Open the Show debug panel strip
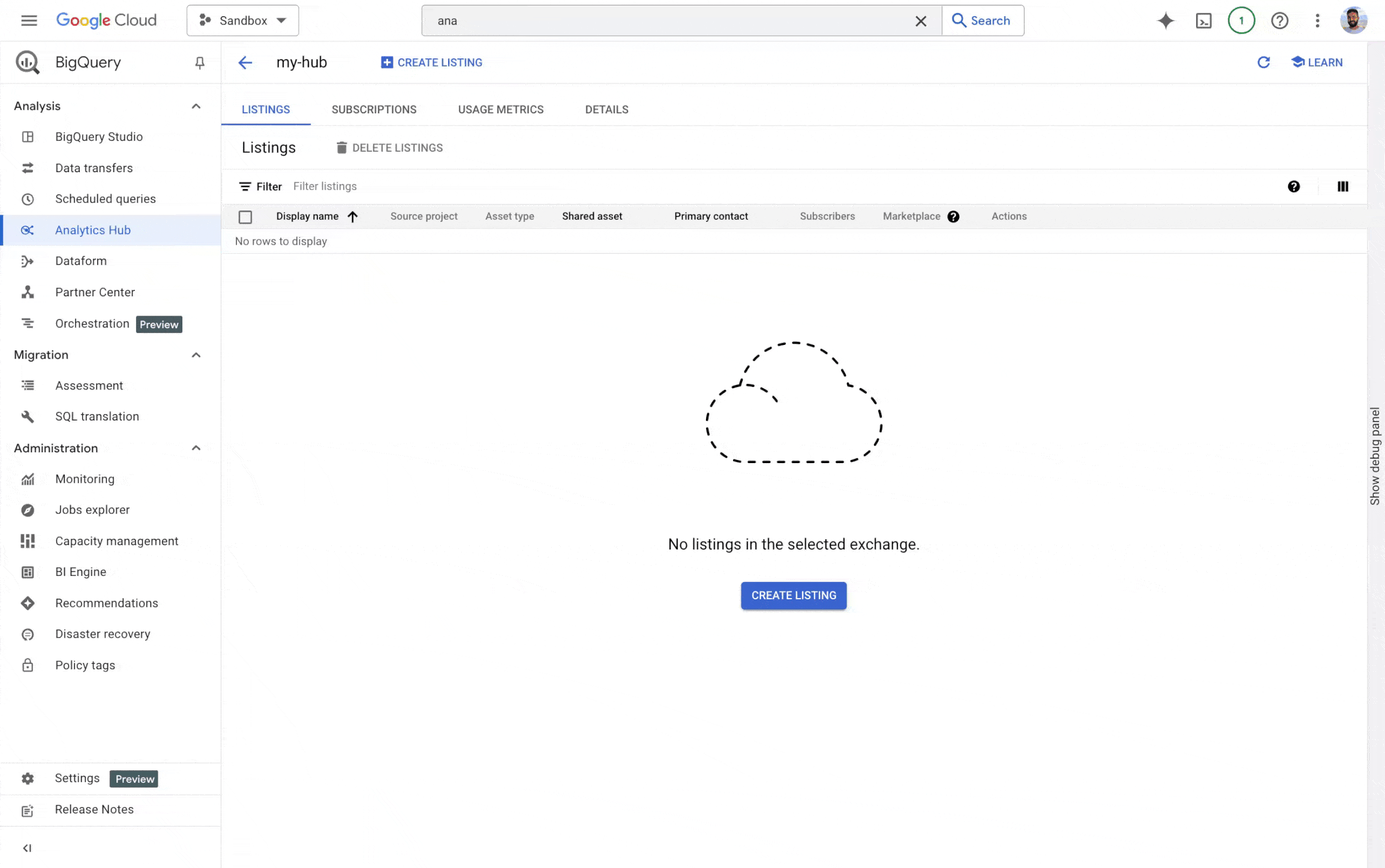 [1374, 456]
